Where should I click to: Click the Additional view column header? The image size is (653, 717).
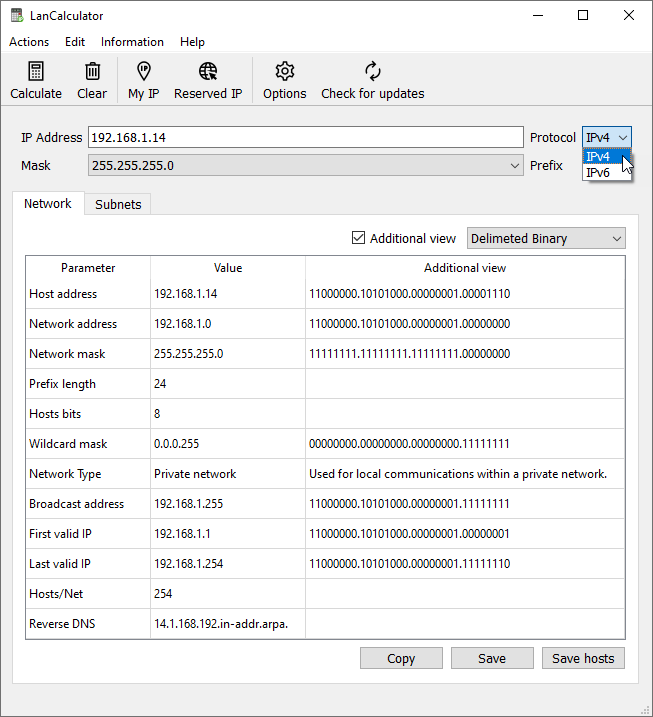[465, 268]
